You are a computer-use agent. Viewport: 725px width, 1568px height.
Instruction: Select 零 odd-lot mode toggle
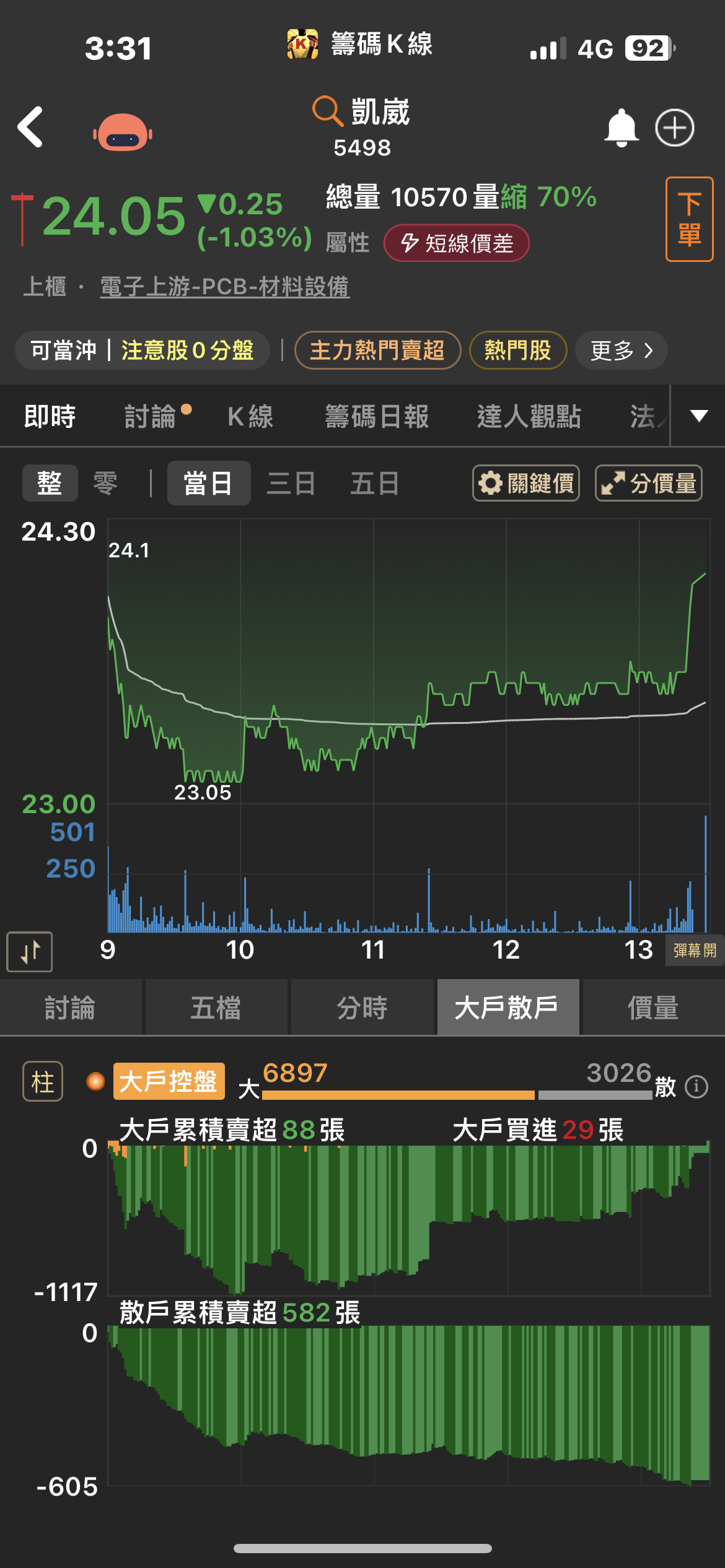(105, 483)
